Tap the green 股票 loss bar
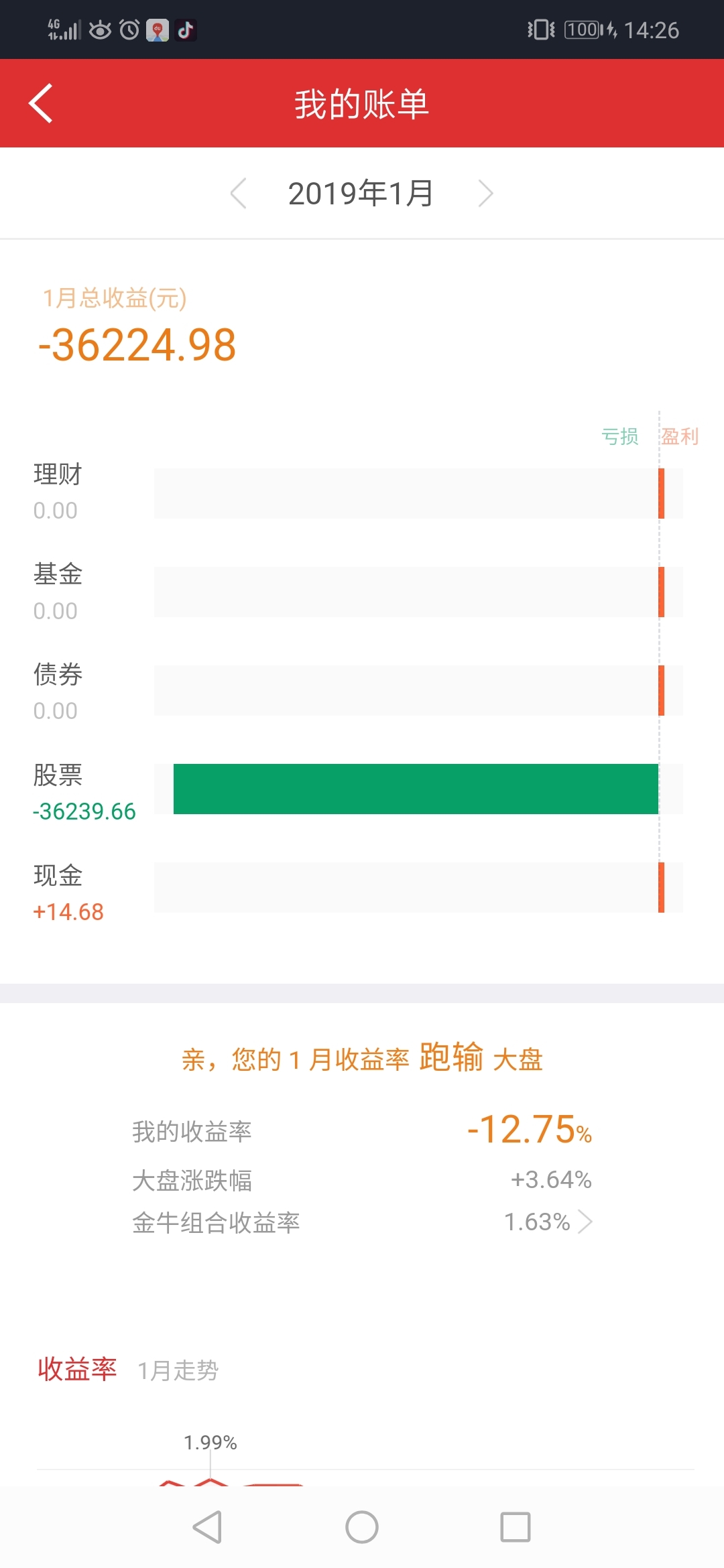This screenshot has width=724, height=1568. (416, 789)
